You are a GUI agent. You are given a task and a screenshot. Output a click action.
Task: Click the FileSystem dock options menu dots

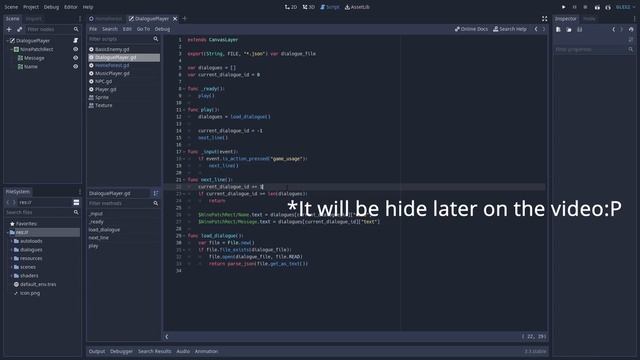(80, 191)
